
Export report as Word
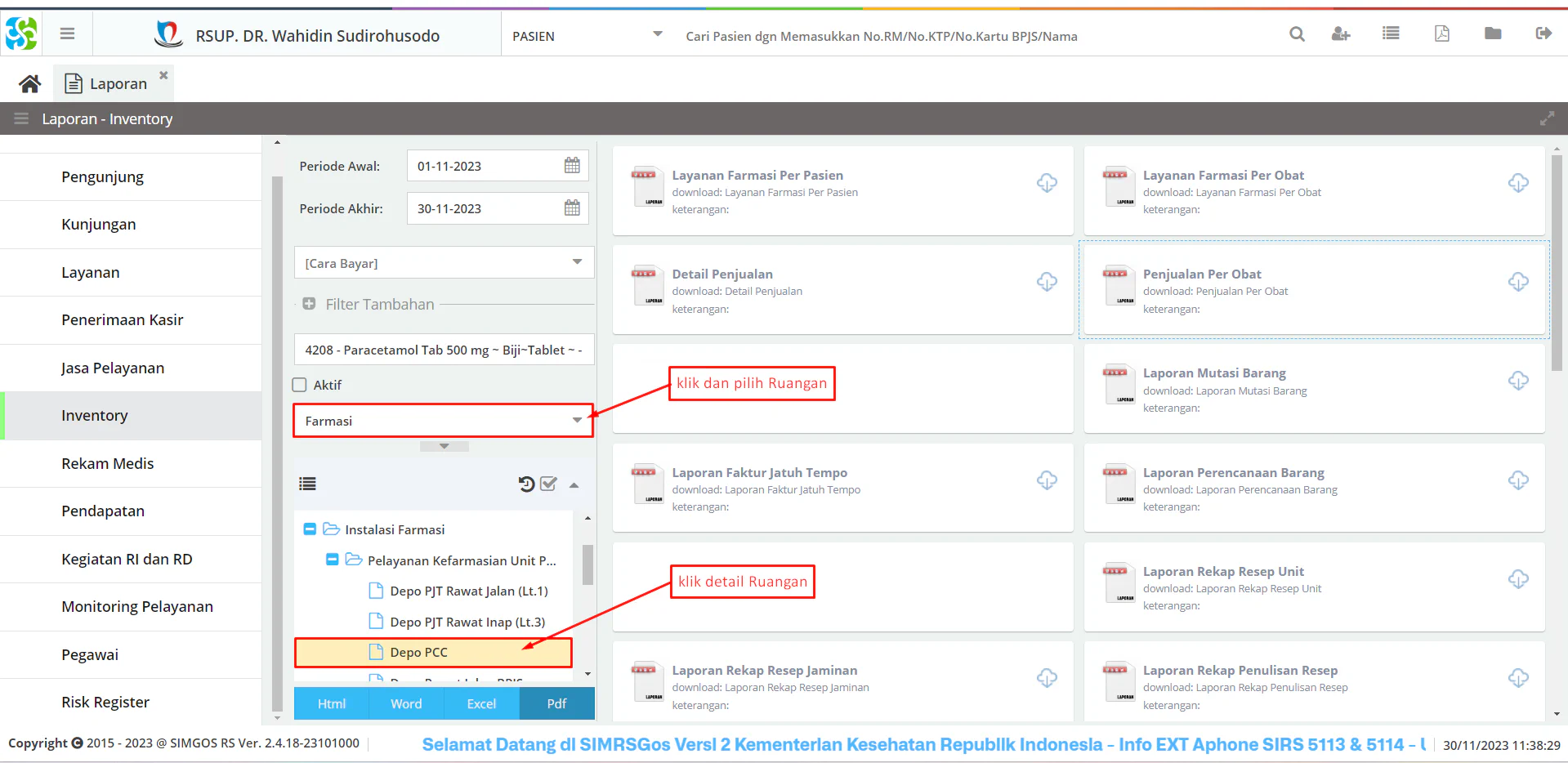pos(406,703)
